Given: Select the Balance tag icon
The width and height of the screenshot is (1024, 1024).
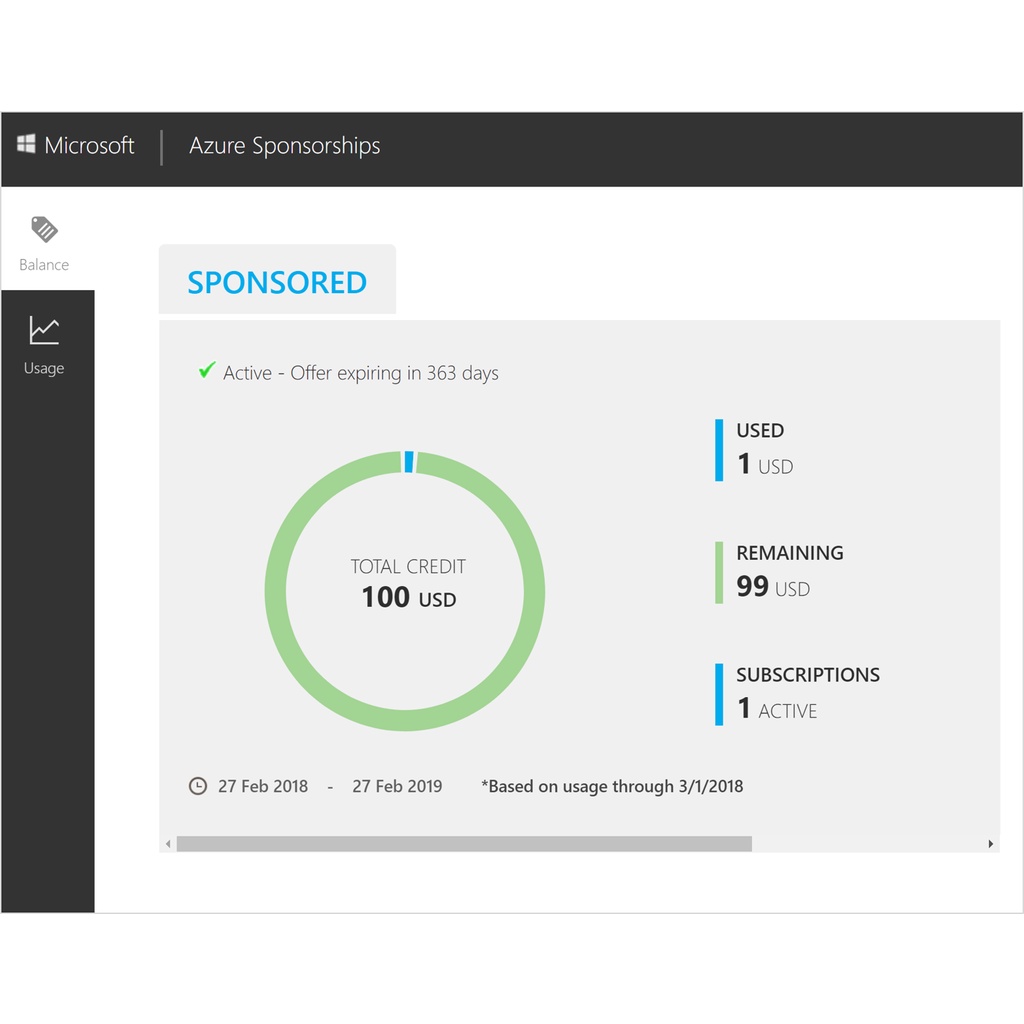Looking at the screenshot, I should (x=43, y=228).
